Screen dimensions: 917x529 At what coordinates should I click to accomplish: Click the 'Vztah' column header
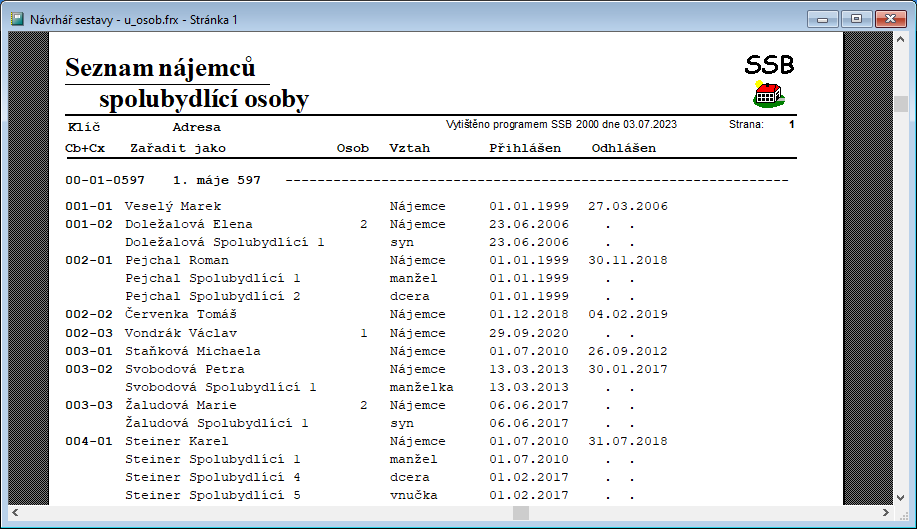point(409,148)
